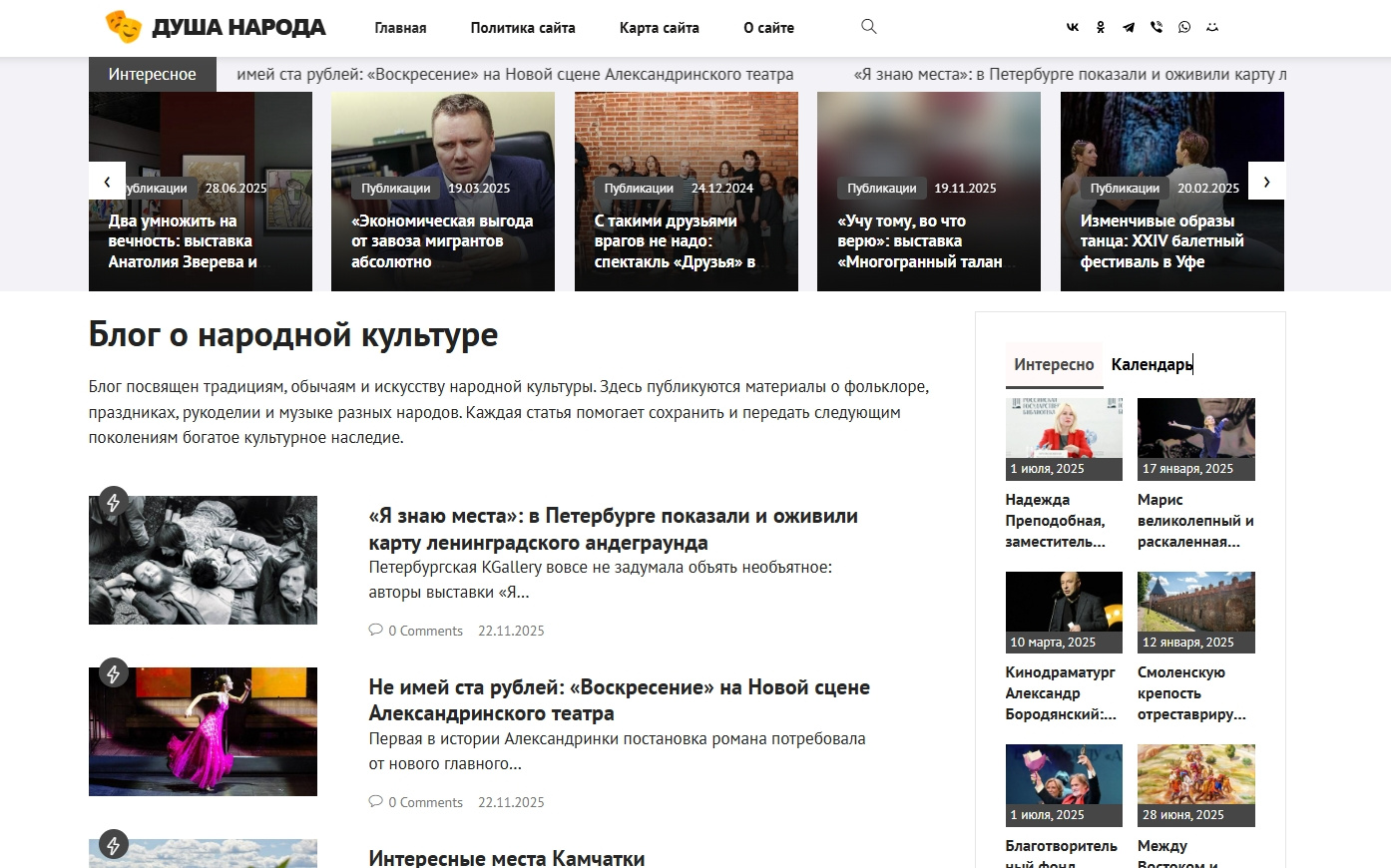The width and height of the screenshot is (1391, 868).
Task: Open the search magnifier in the header
Action: (869, 27)
